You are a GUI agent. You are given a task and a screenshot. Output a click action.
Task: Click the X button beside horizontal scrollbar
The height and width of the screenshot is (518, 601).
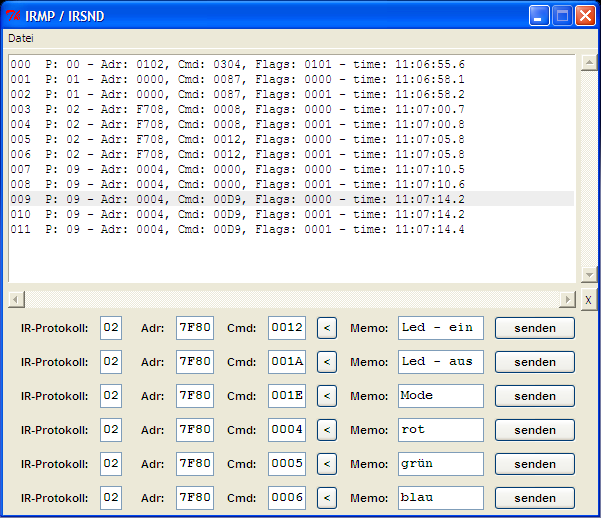click(588, 300)
